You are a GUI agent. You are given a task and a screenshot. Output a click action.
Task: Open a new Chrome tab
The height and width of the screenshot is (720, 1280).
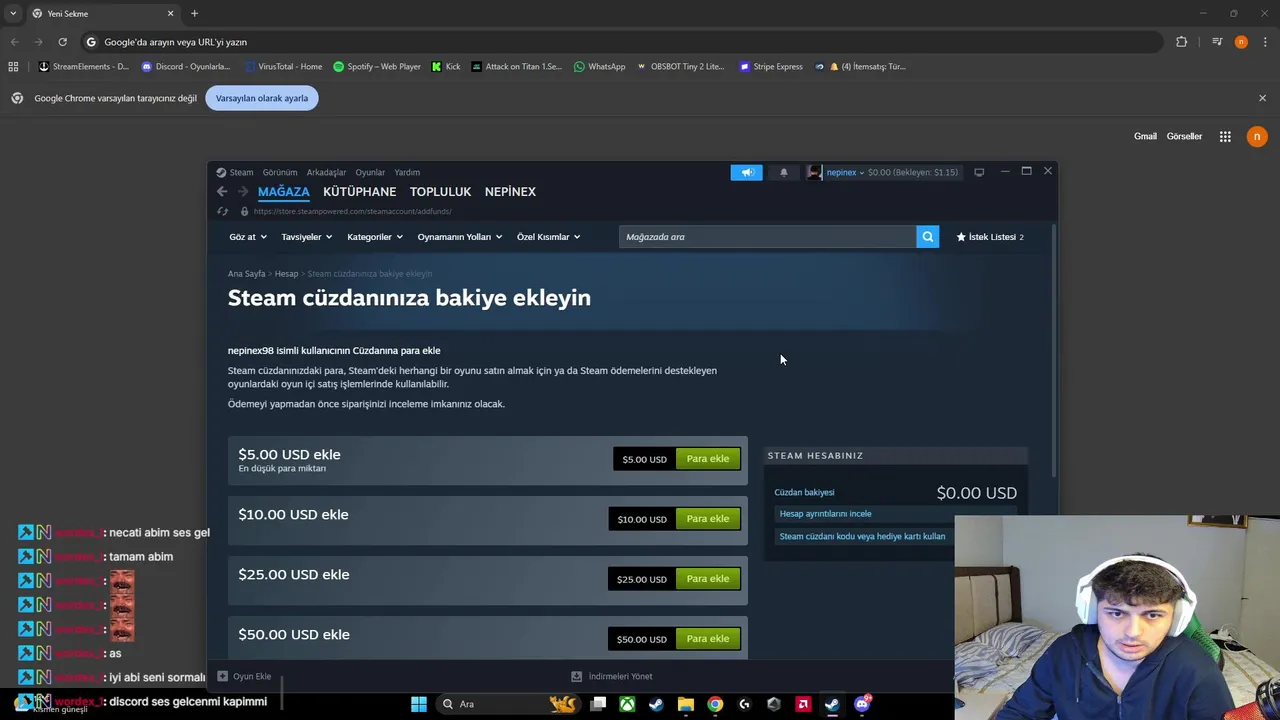[x=194, y=13]
